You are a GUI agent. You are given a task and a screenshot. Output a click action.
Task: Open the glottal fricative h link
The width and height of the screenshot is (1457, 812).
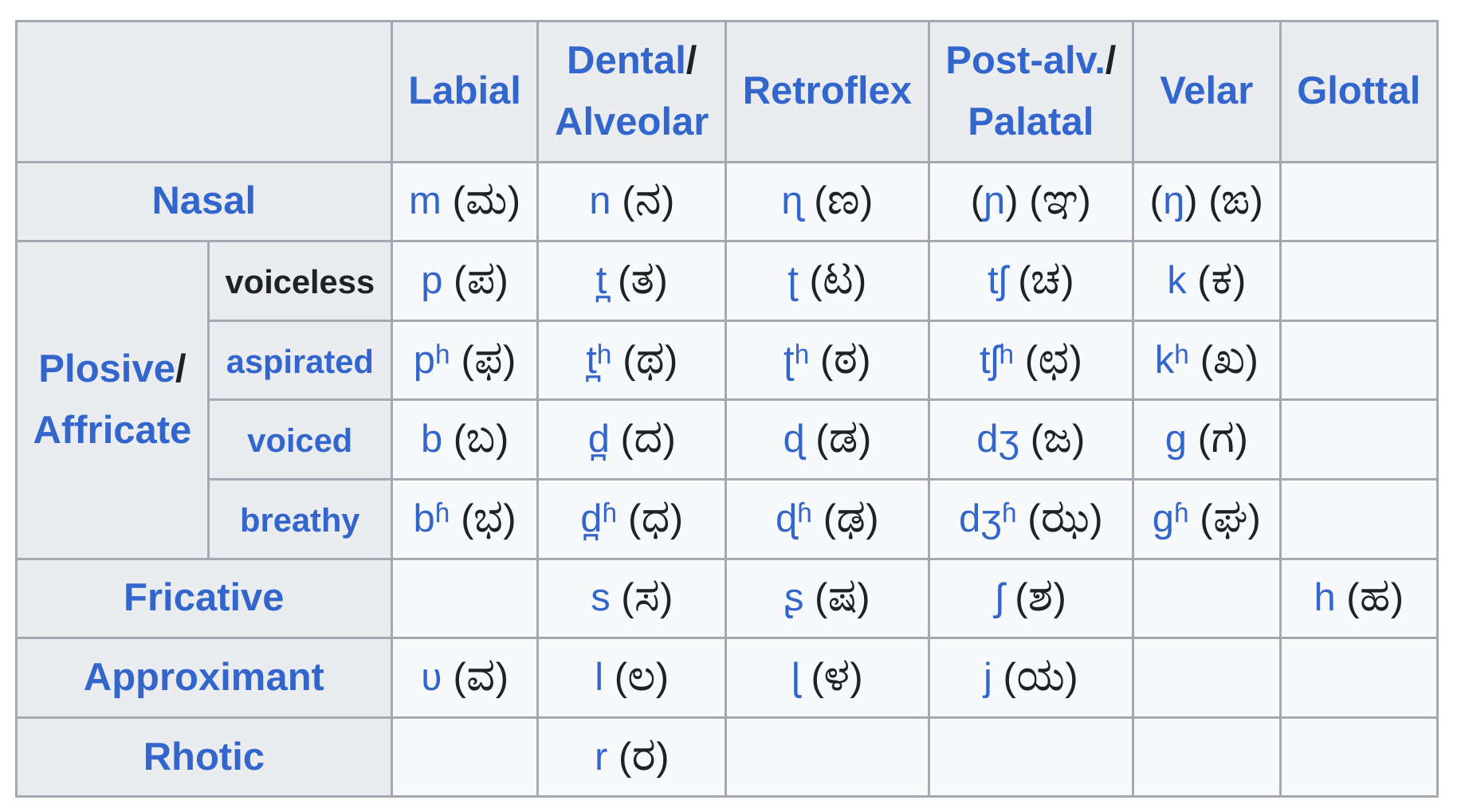point(1325,598)
